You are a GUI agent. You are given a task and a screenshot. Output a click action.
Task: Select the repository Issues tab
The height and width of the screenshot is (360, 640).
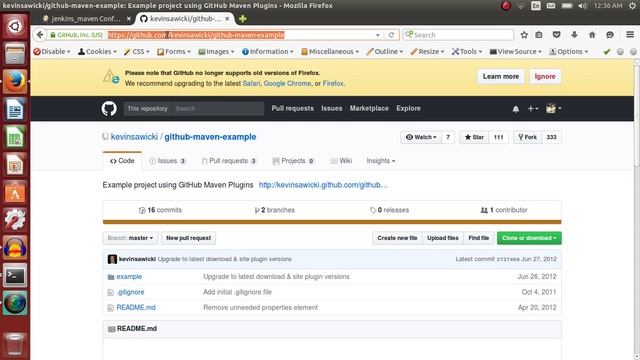(x=168, y=161)
